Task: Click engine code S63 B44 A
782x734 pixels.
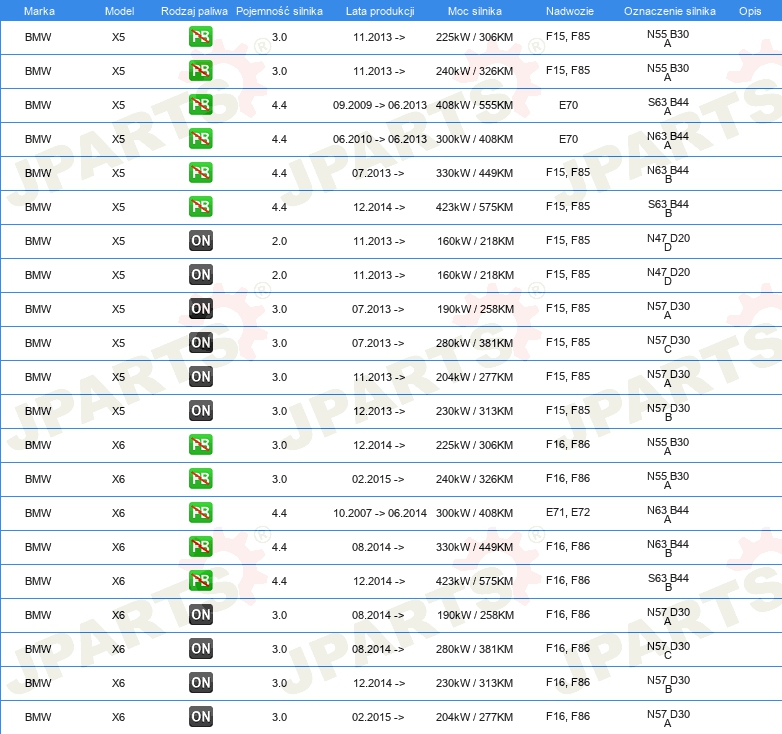Action: point(668,106)
